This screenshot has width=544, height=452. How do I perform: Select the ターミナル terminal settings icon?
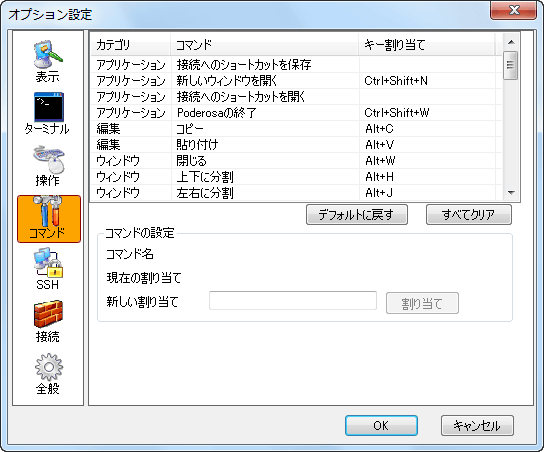48,113
